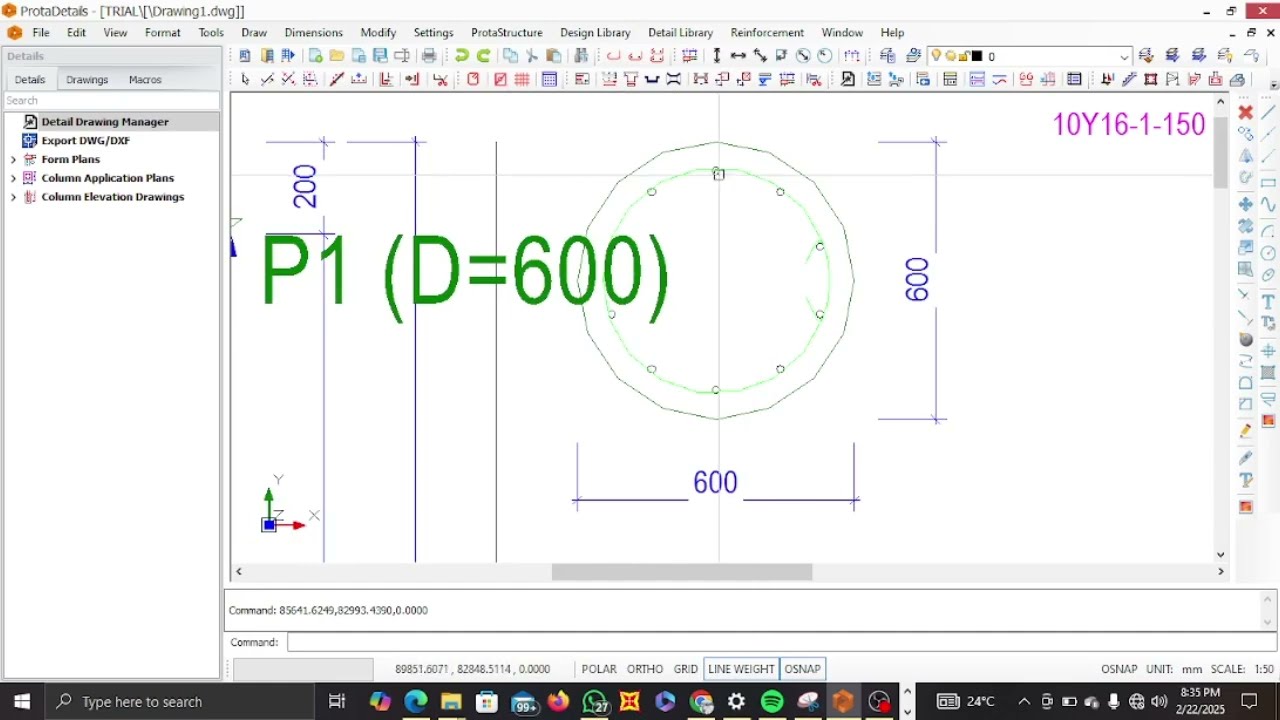Click the scroll down arrow of canvas

click(x=1221, y=555)
